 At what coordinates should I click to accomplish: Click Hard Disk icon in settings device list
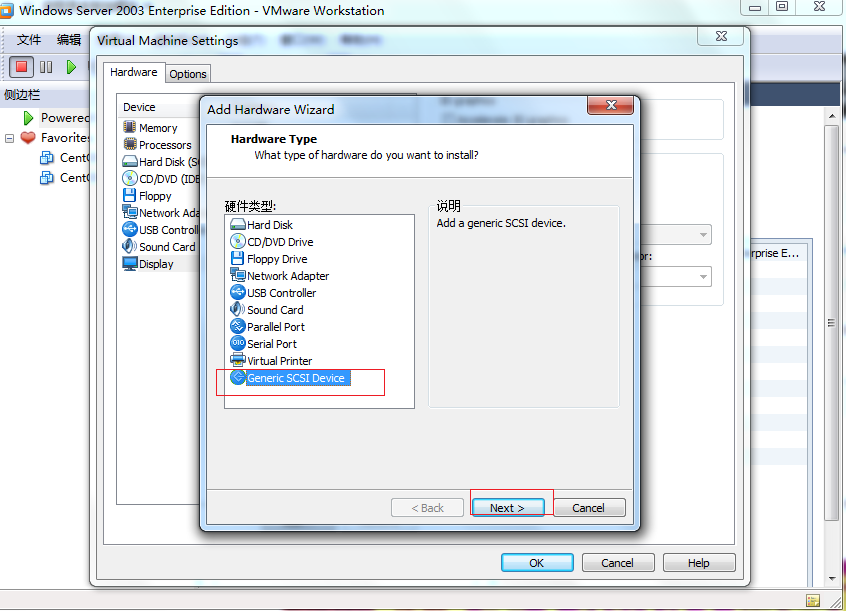tap(130, 161)
